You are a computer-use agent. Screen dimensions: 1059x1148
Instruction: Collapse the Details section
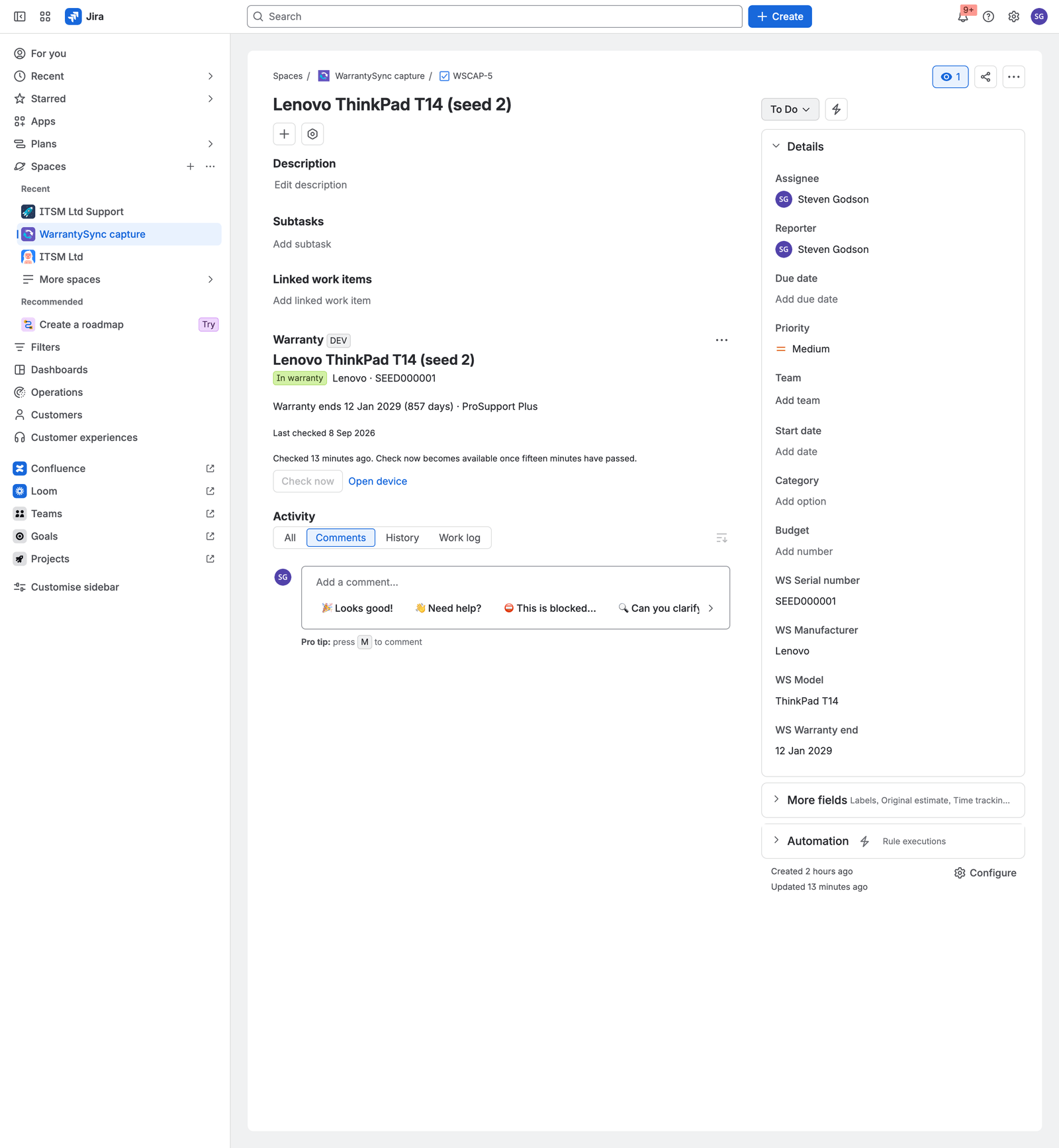pyautogui.click(x=776, y=146)
